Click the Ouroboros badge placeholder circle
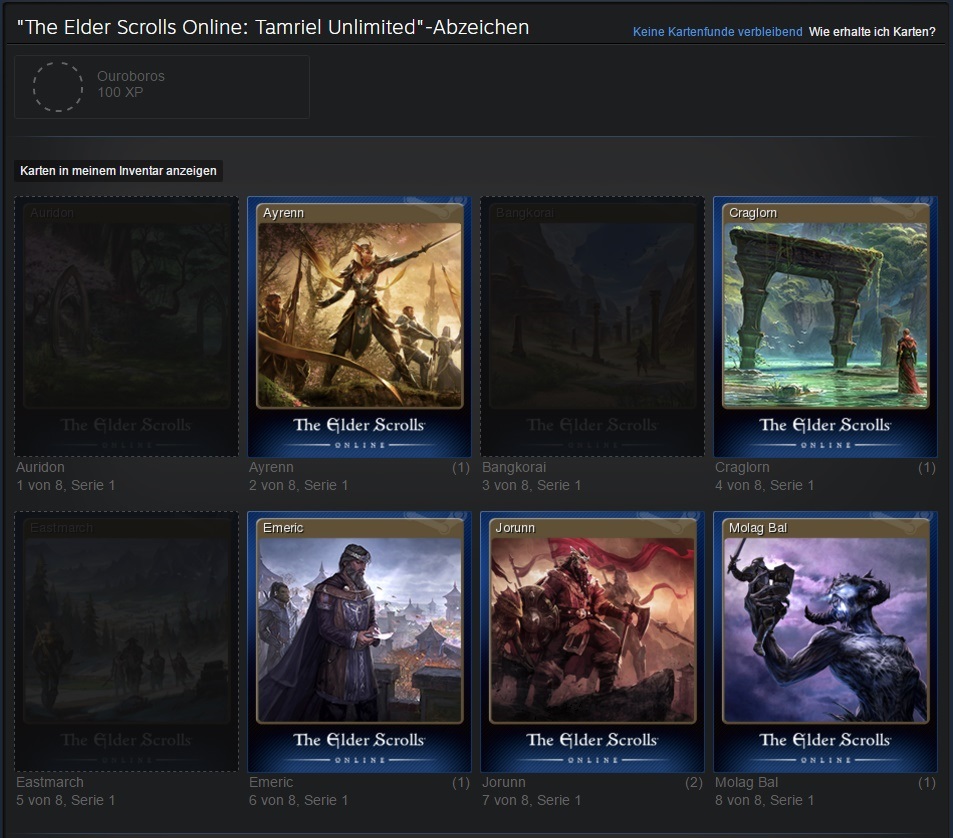Image resolution: width=953 pixels, height=838 pixels. point(58,86)
